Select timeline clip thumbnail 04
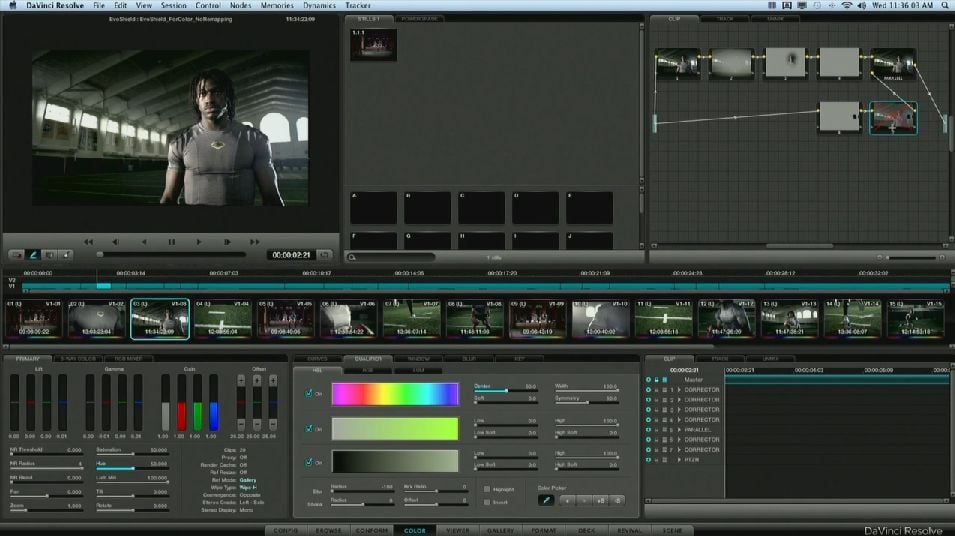This screenshot has width=955, height=536. [x=223, y=319]
